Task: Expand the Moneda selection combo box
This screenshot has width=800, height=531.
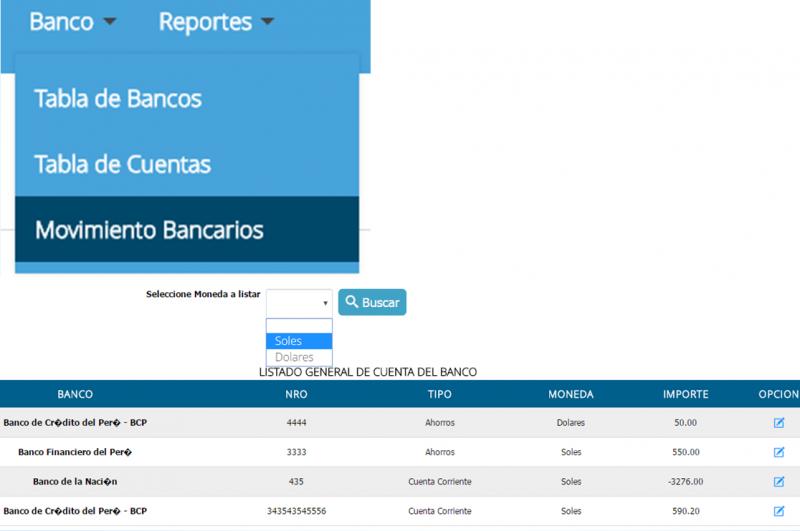Action: click(299, 302)
